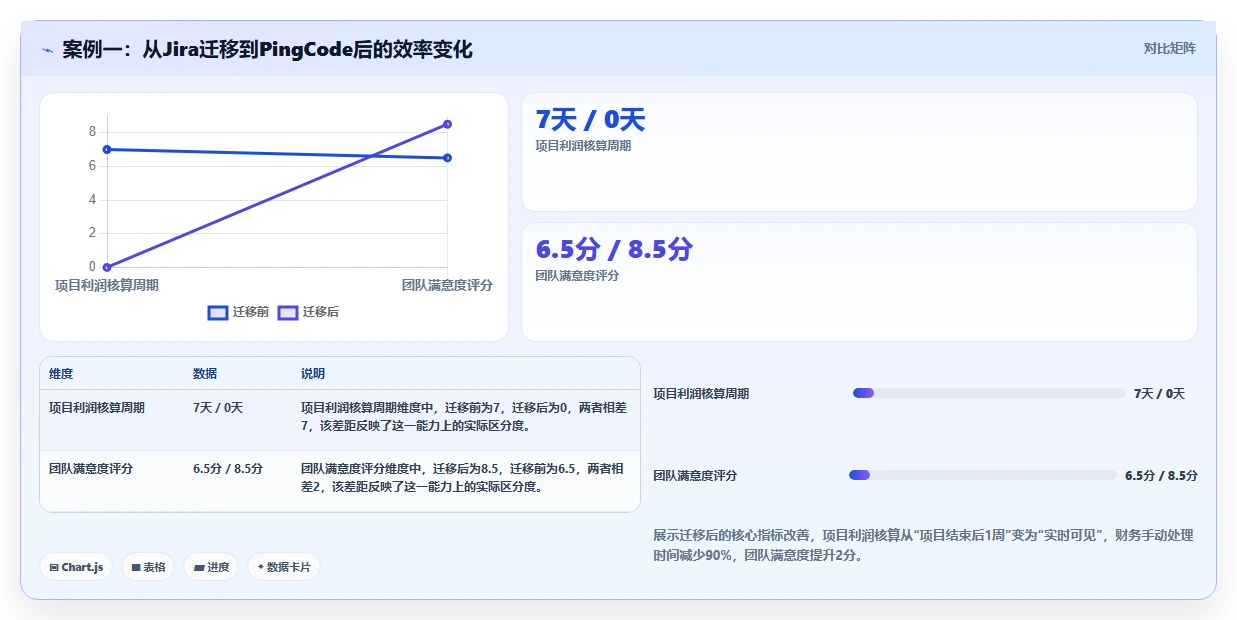This screenshot has width=1237, height=620.
Task: Click the 数据卡片 tag chip
Action: [x=284, y=567]
